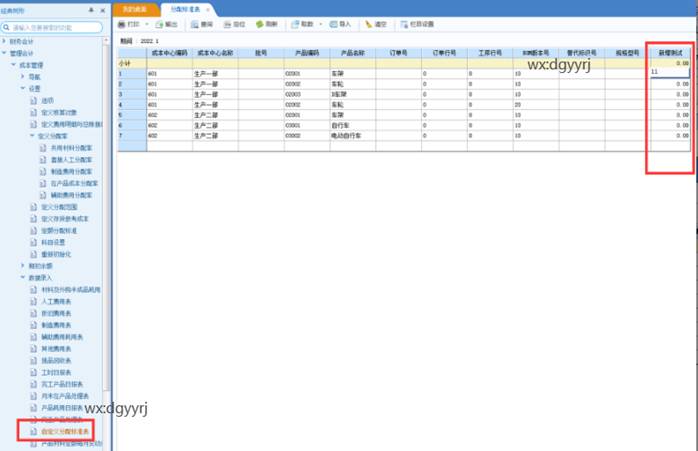
Task: Expand the 财务会计 tree node
Action: pyautogui.click(x=5, y=42)
